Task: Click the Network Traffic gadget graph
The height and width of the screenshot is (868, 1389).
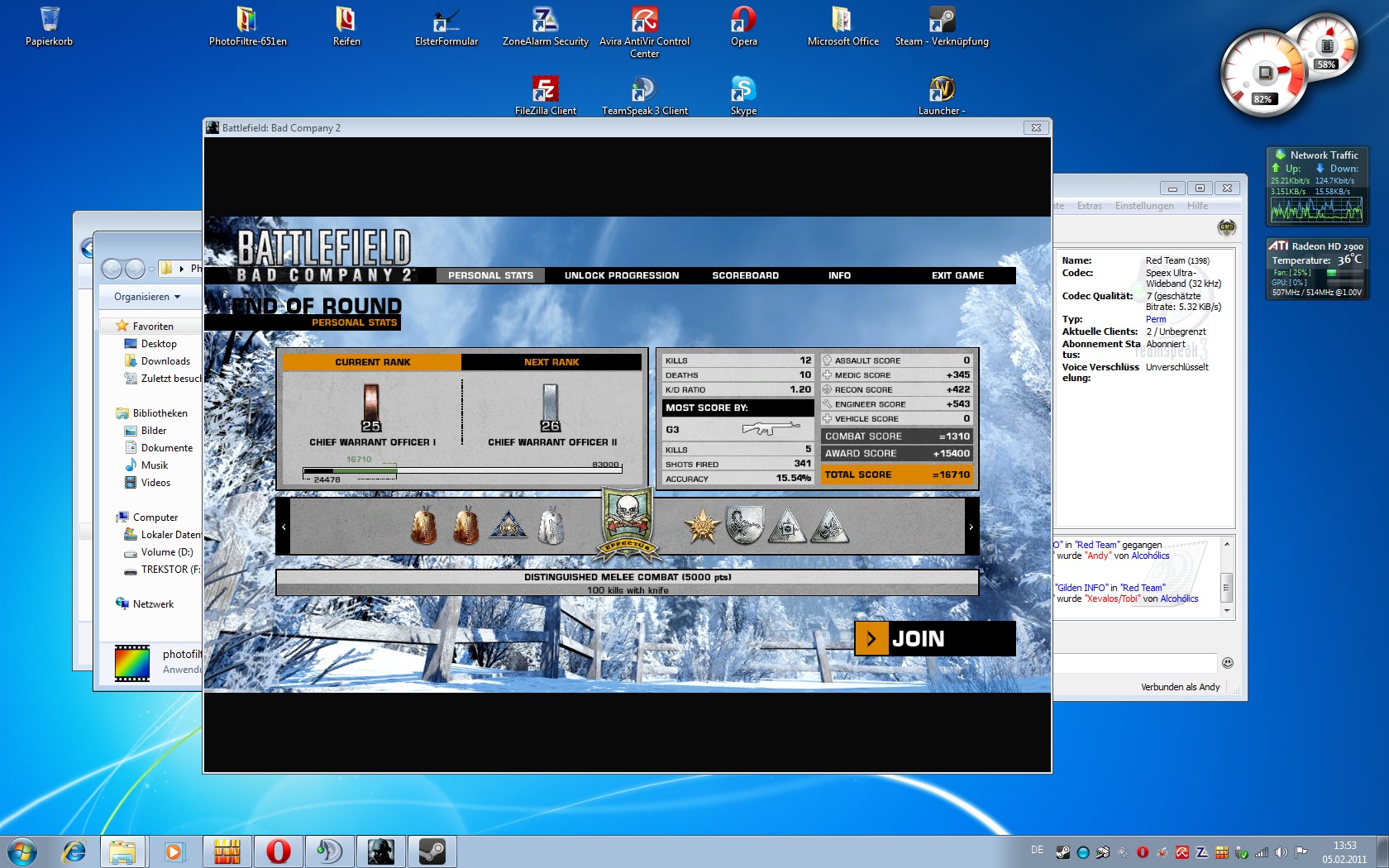Action: click(x=1316, y=211)
